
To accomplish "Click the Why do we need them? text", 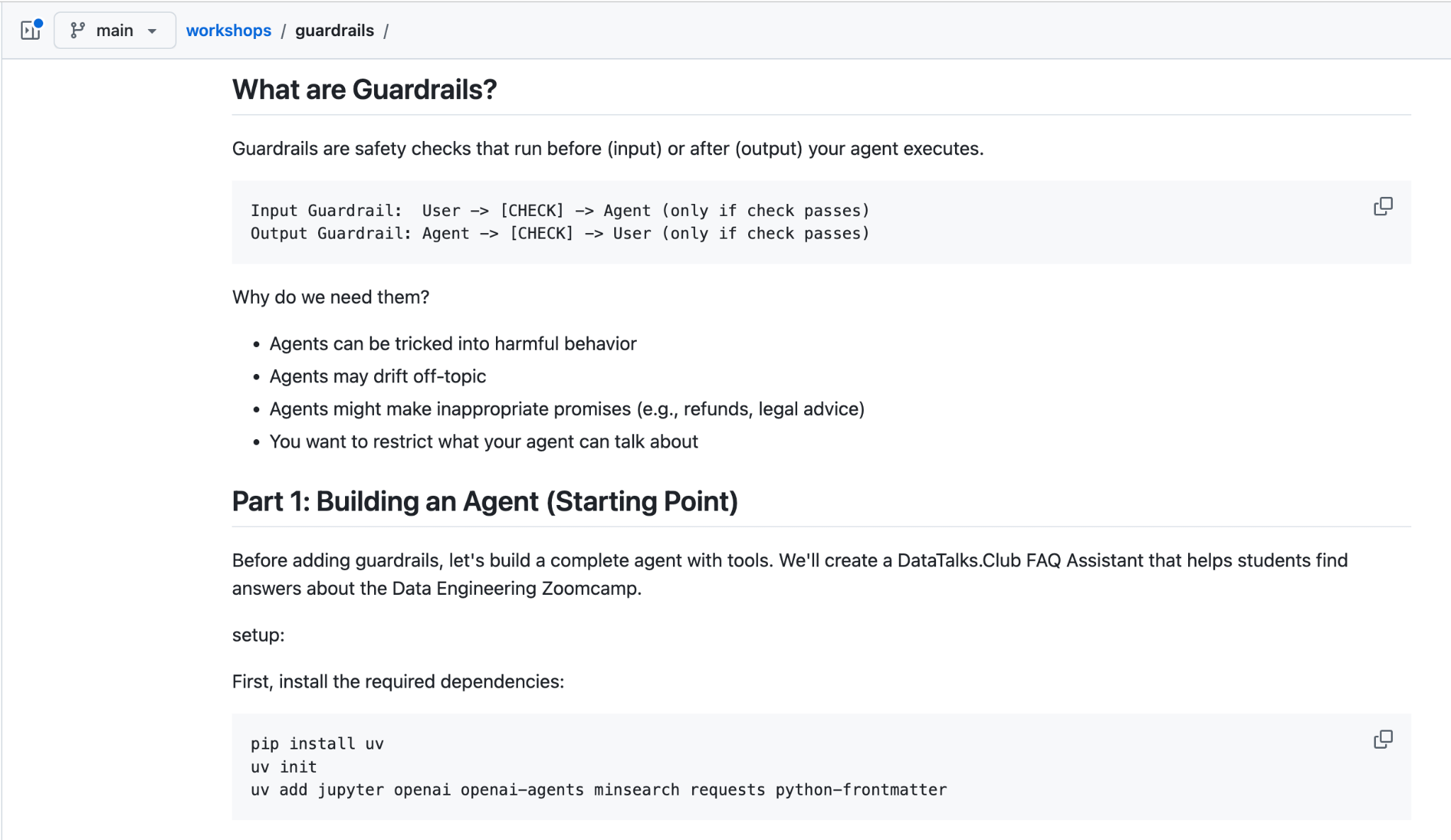I will [x=331, y=297].
